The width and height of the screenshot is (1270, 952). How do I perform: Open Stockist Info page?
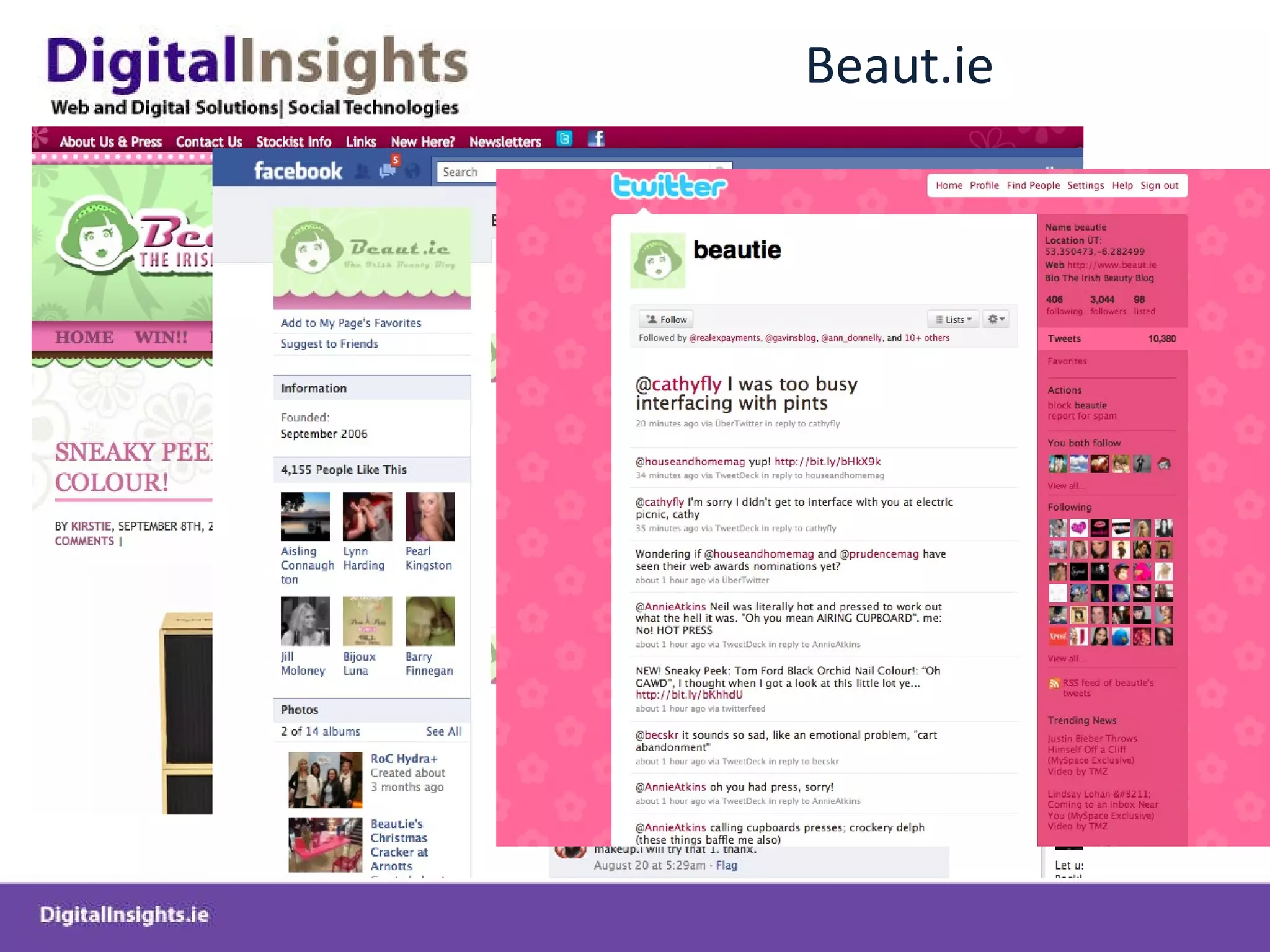pos(293,142)
